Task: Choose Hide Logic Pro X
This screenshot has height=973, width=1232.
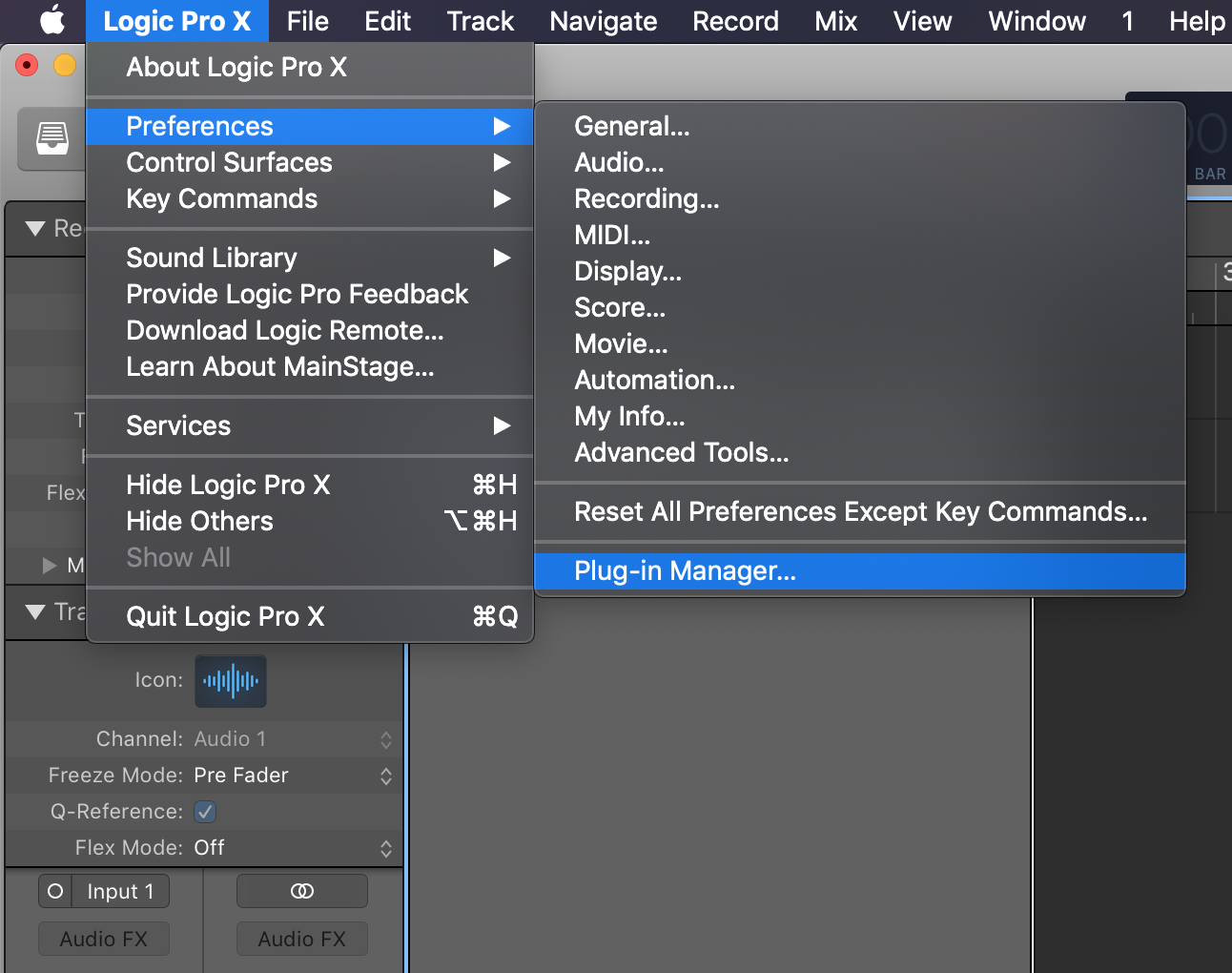Action: (x=310, y=486)
